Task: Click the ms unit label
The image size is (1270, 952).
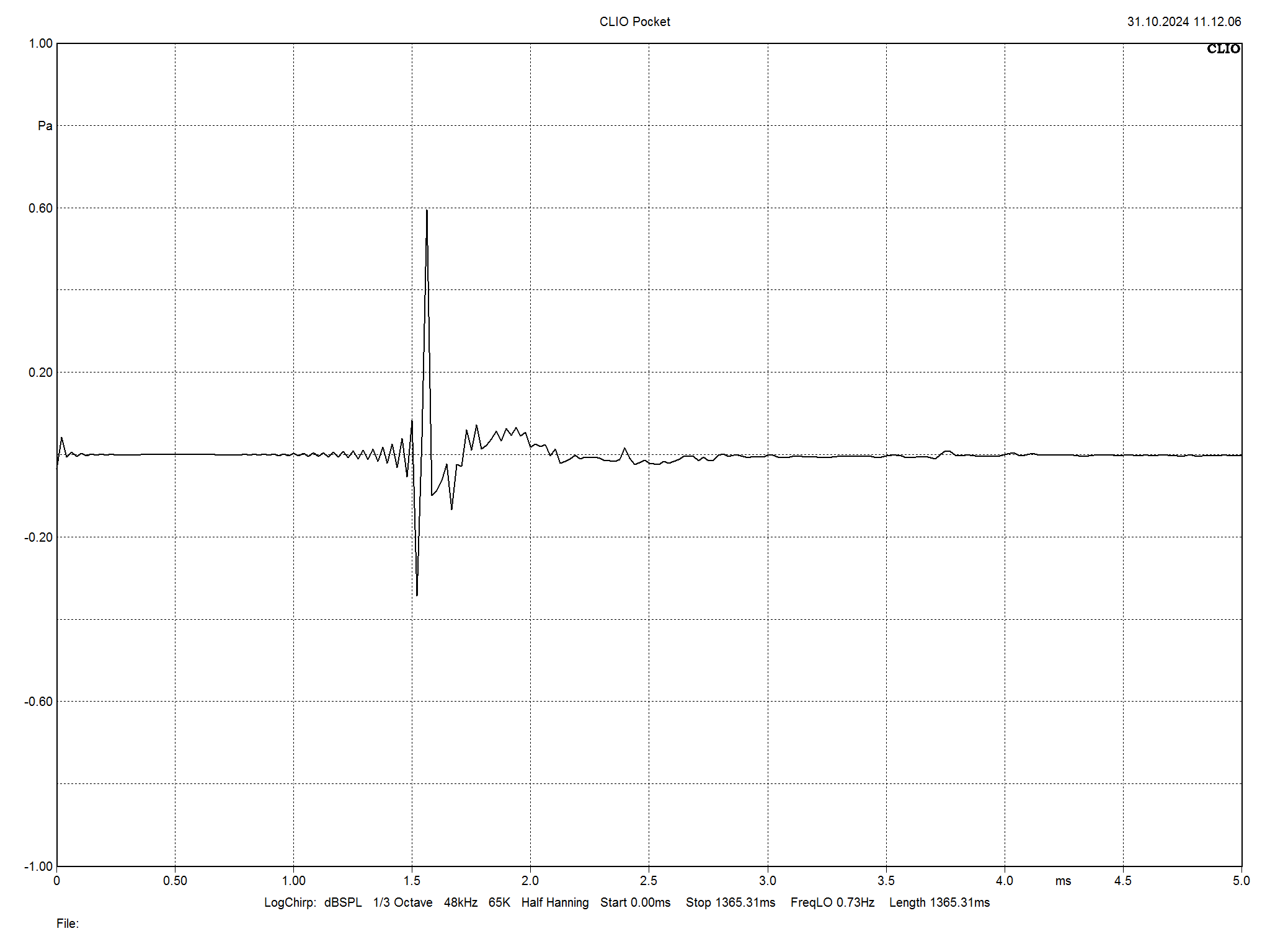Action: [1063, 881]
